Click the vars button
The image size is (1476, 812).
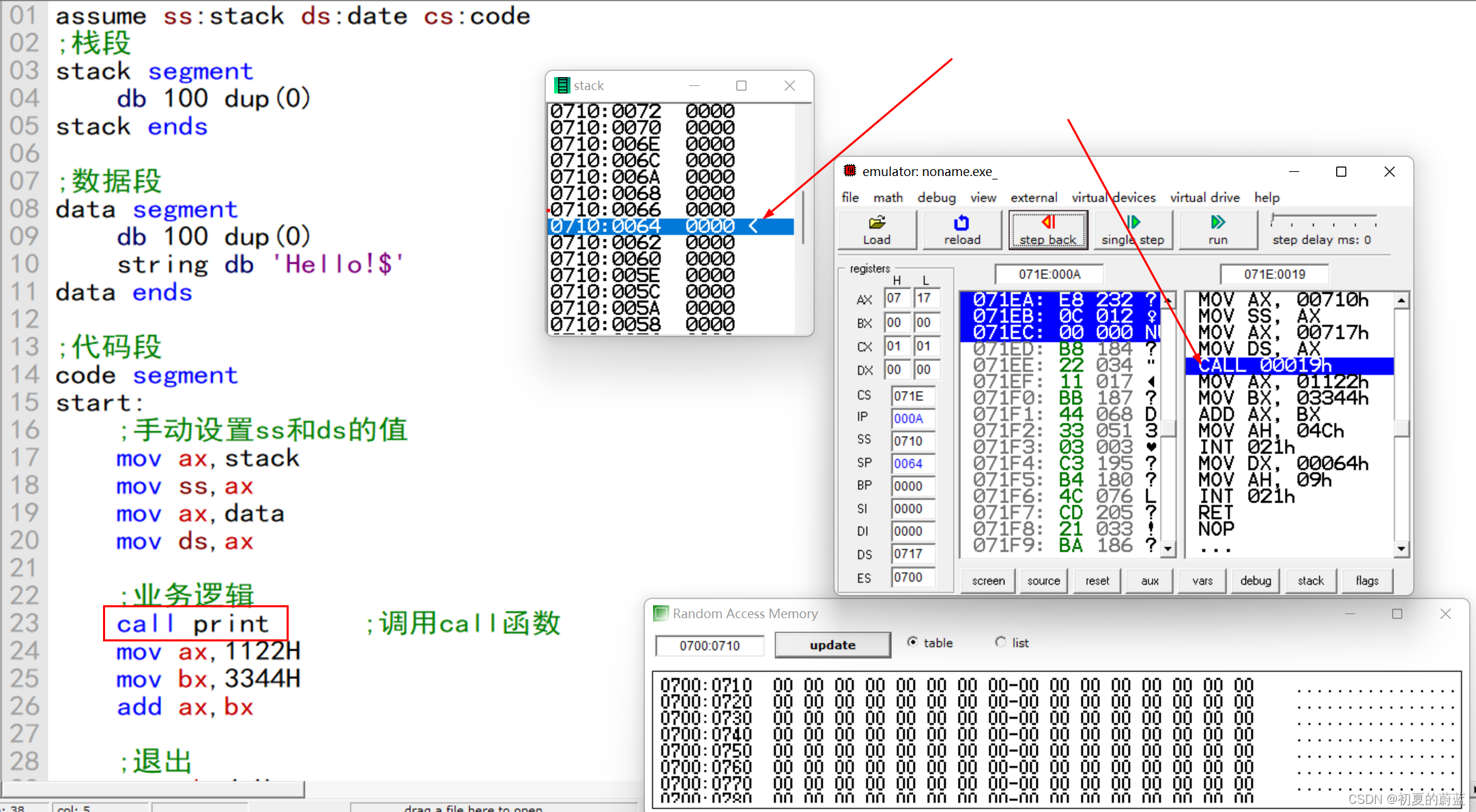click(1202, 581)
